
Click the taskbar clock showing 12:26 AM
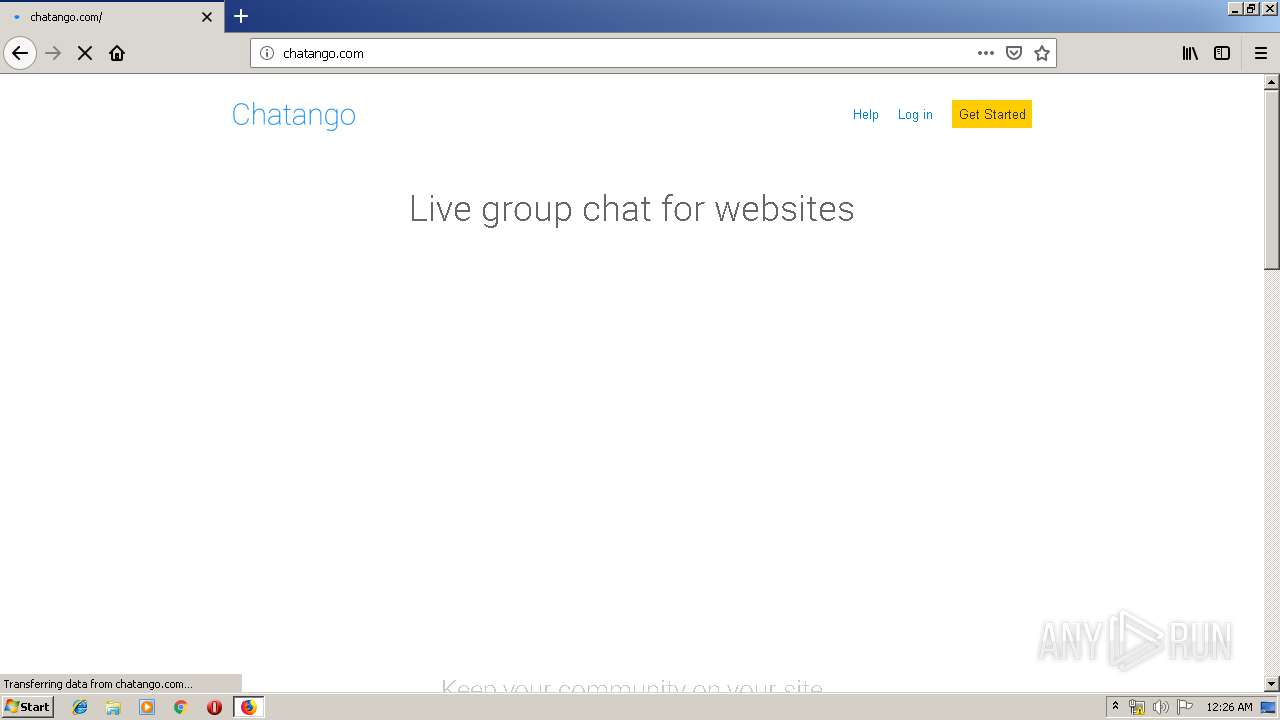[x=1229, y=707]
